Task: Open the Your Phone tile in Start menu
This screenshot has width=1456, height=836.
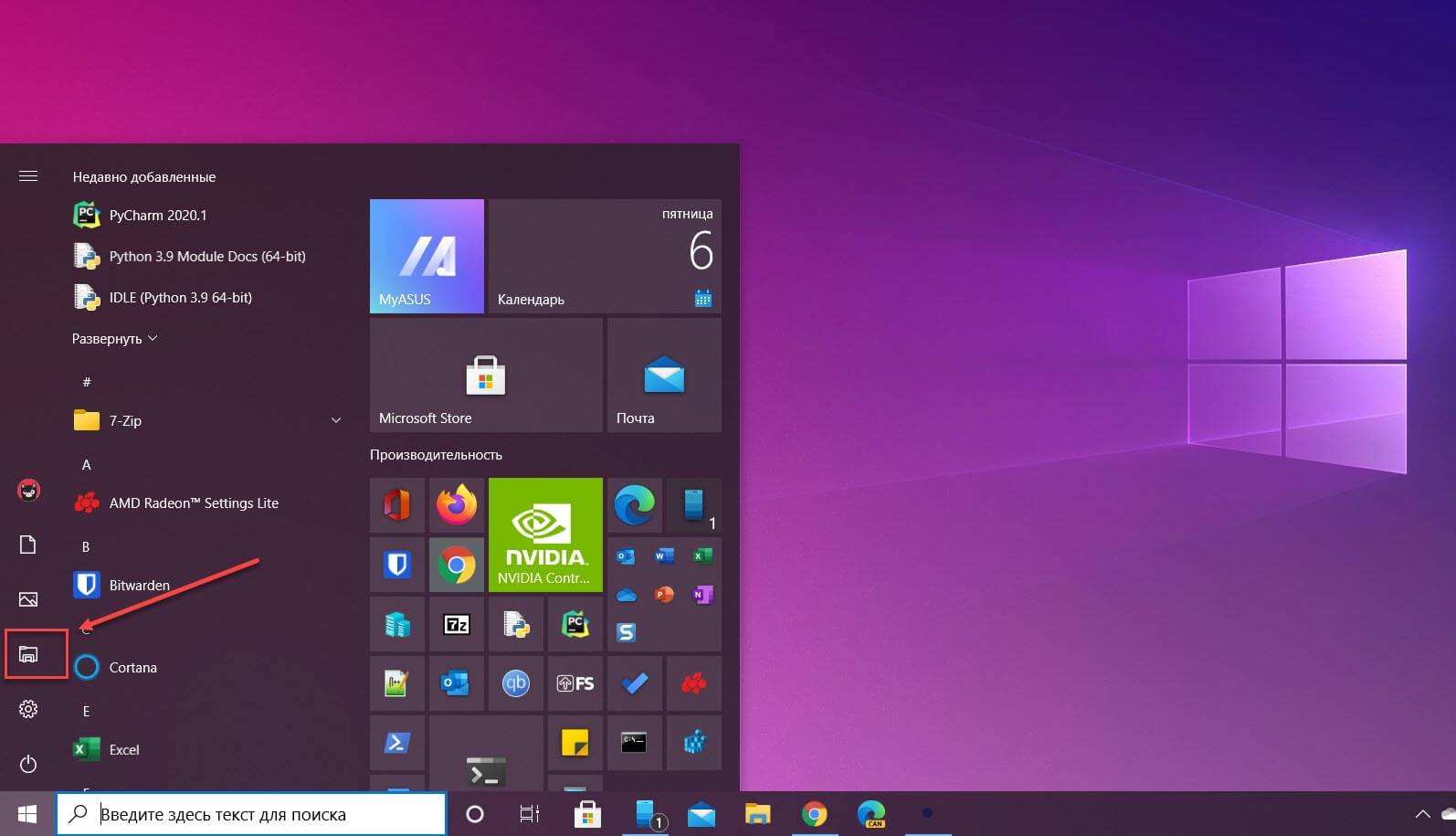Action: pyautogui.click(x=694, y=505)
